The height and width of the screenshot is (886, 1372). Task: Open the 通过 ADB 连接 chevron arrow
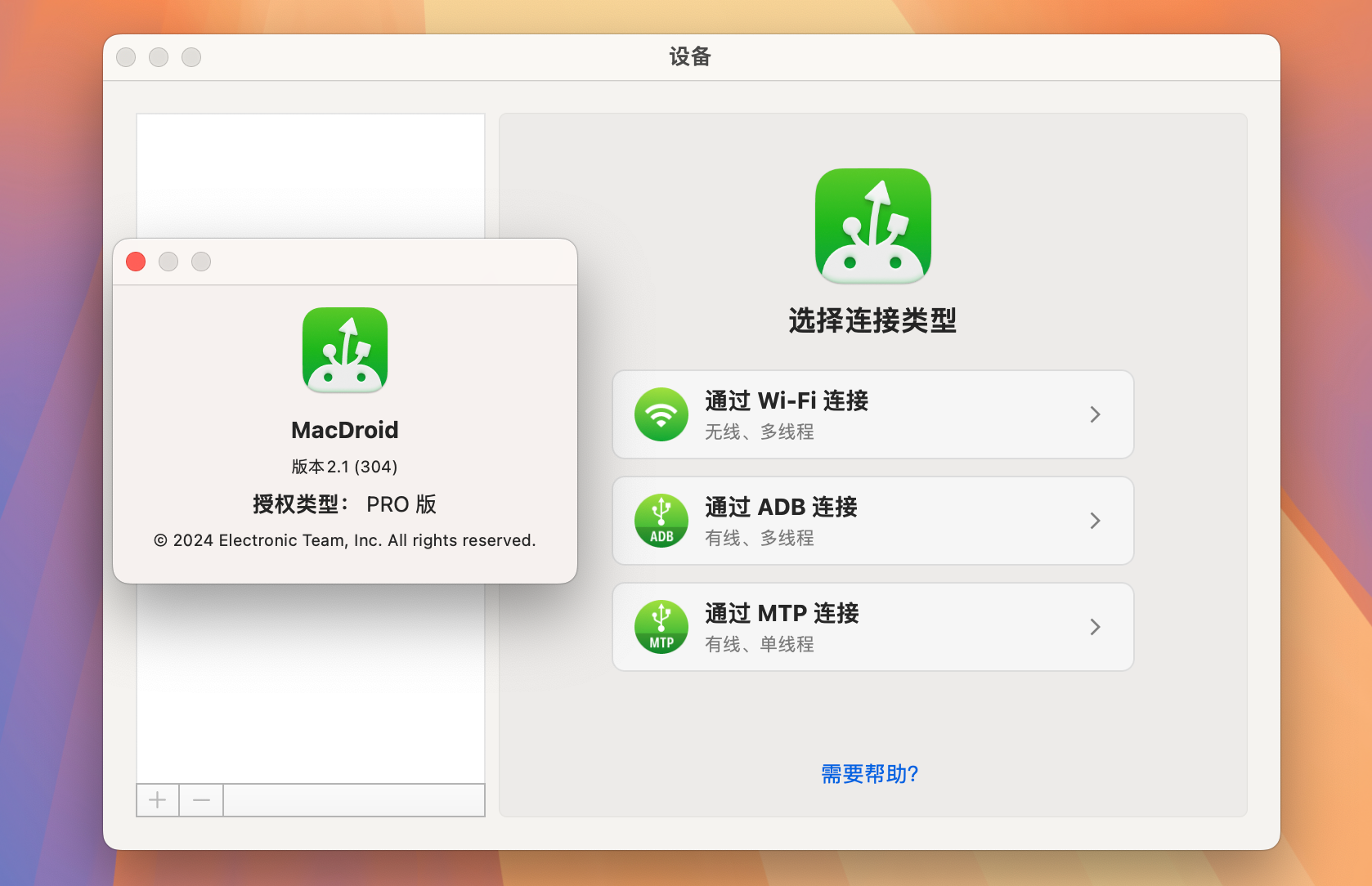coord(1096,521)
